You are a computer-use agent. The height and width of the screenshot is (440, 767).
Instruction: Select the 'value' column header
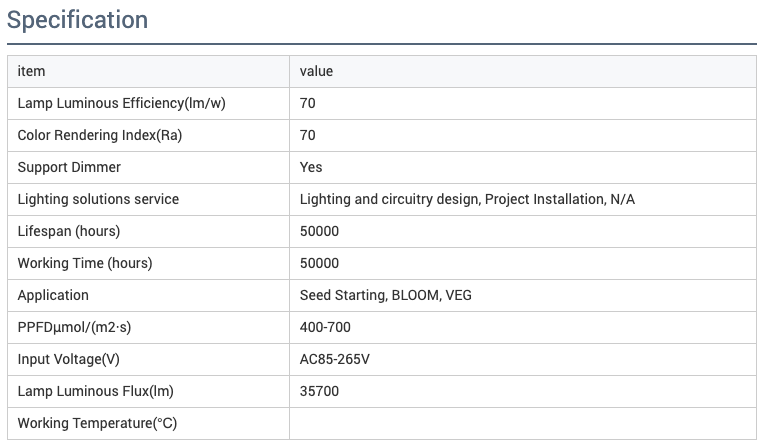click(316, 71)
